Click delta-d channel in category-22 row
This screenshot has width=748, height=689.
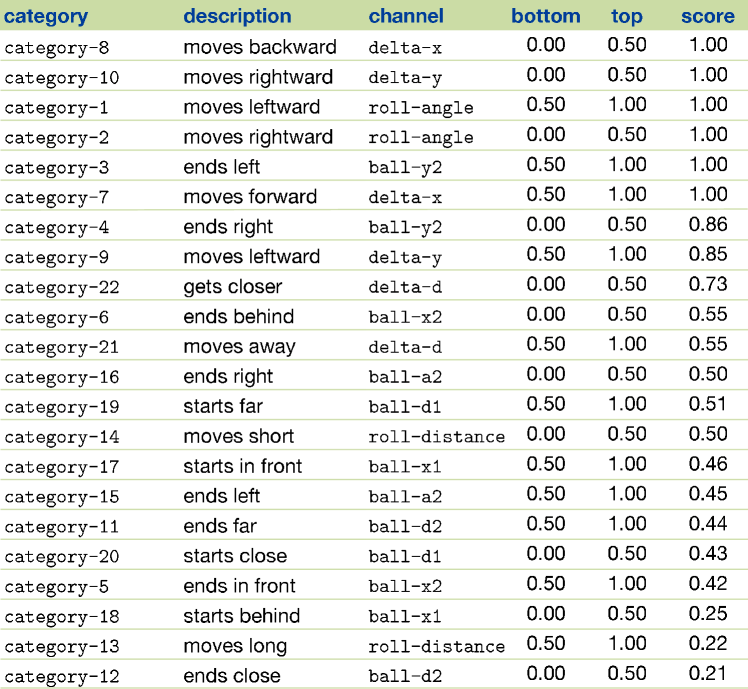point(405,287)
